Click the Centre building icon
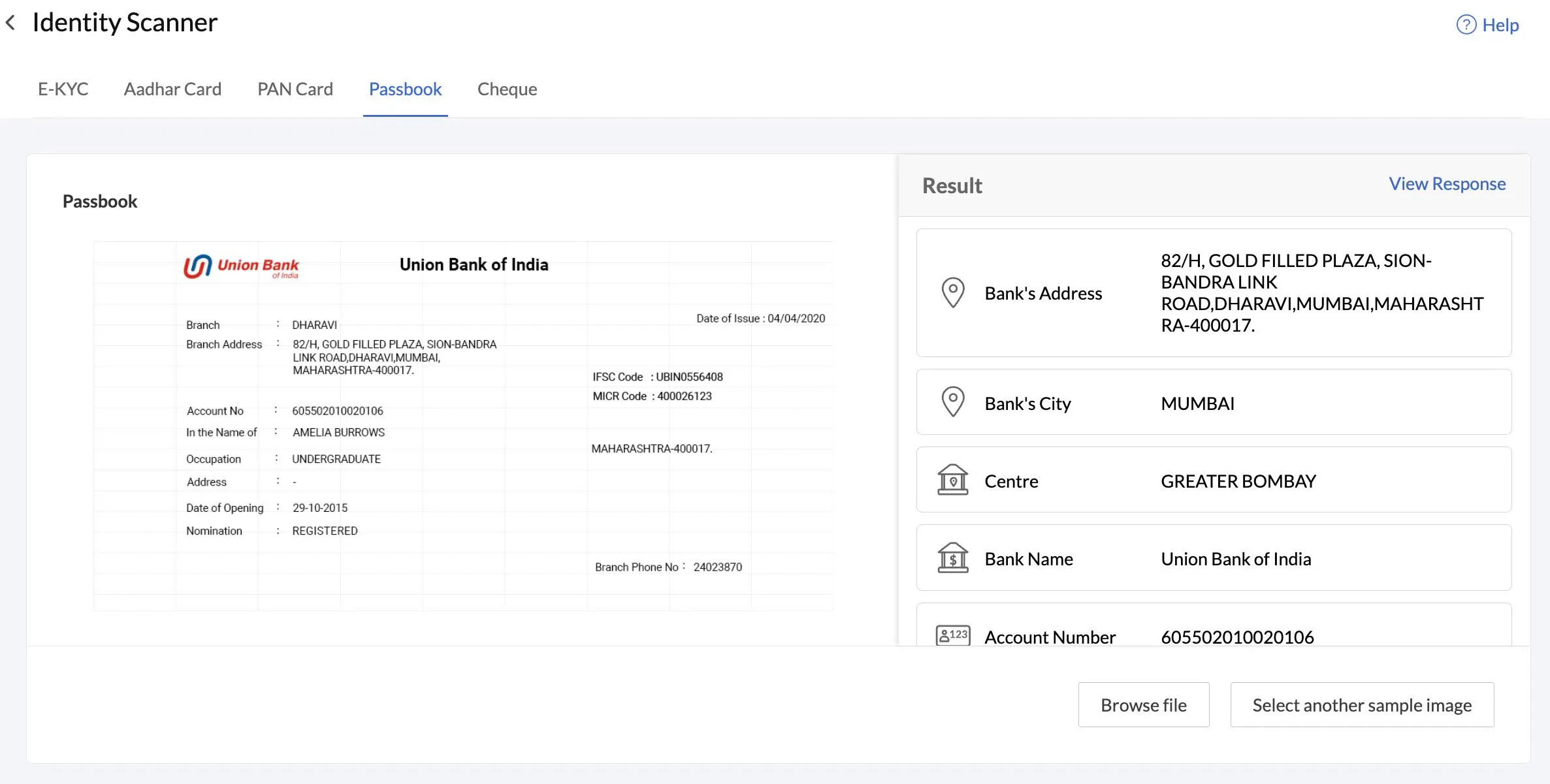Image resolution: width=1550 pixels, height=784 pixels. click(x=952, y=480)
